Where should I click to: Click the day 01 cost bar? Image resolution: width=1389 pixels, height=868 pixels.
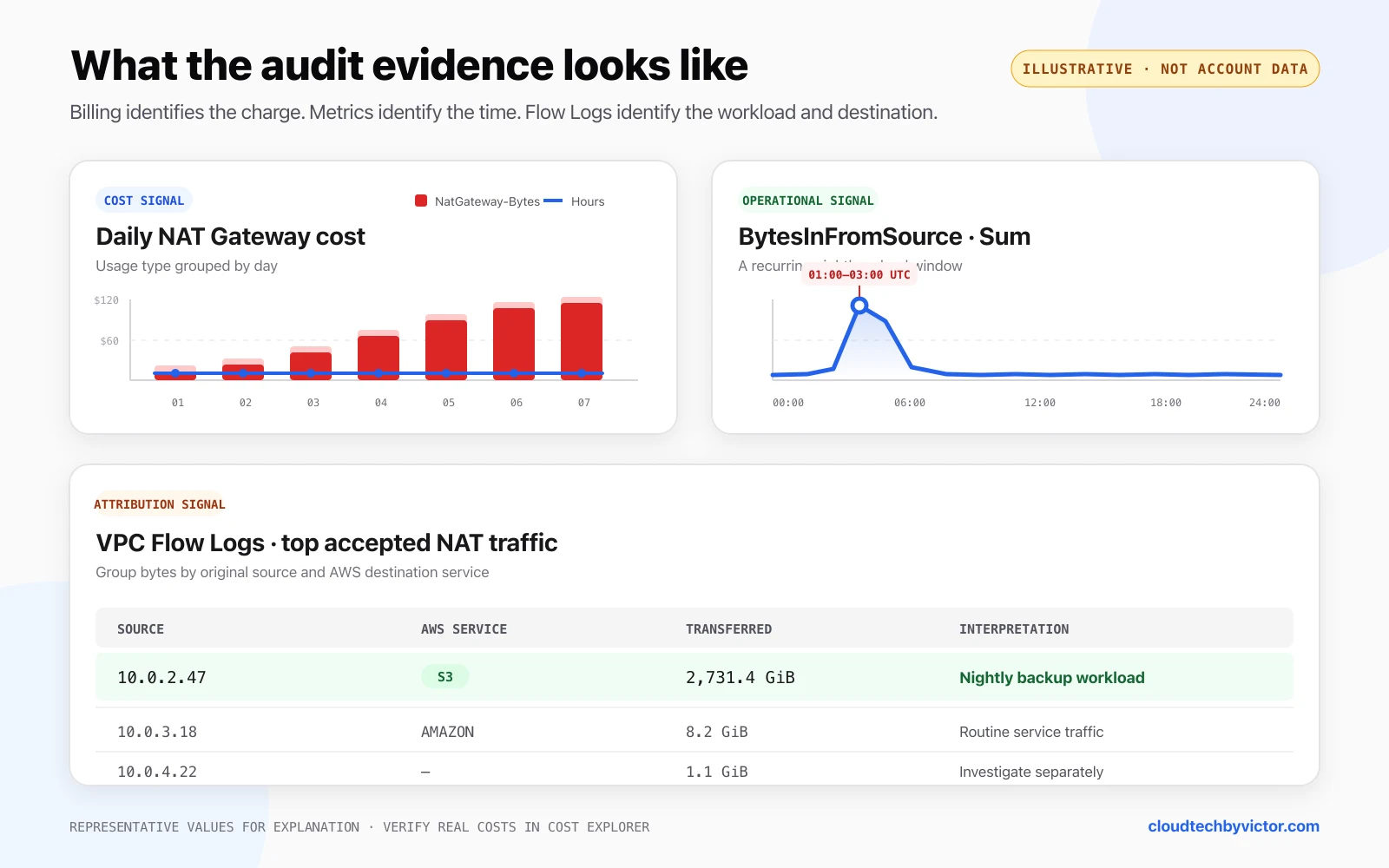point(175,373)
